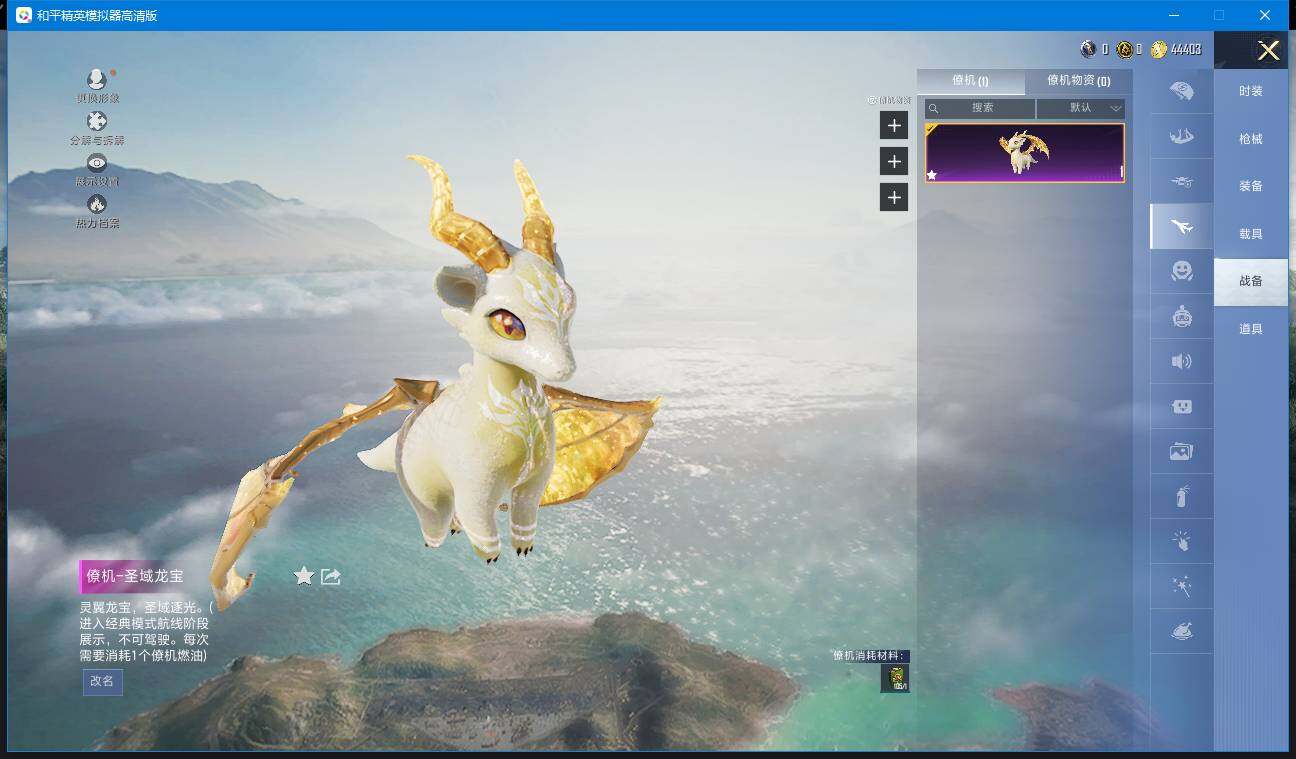
Task: Open the wingsuit glider category icon
Action: pos(1181,136)
